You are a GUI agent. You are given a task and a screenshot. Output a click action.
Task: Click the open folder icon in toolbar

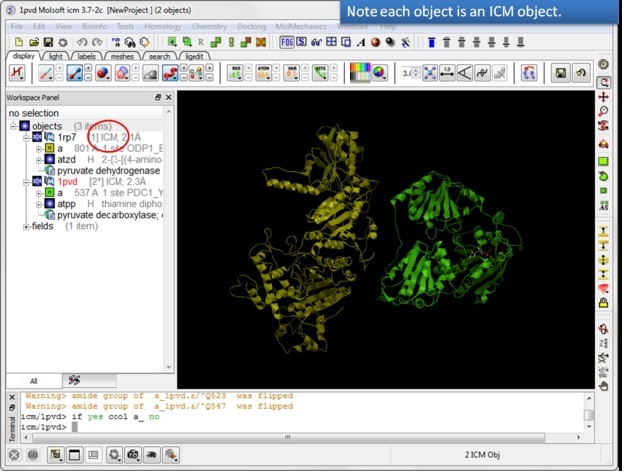pyautogui.click(x=33, y=42)
